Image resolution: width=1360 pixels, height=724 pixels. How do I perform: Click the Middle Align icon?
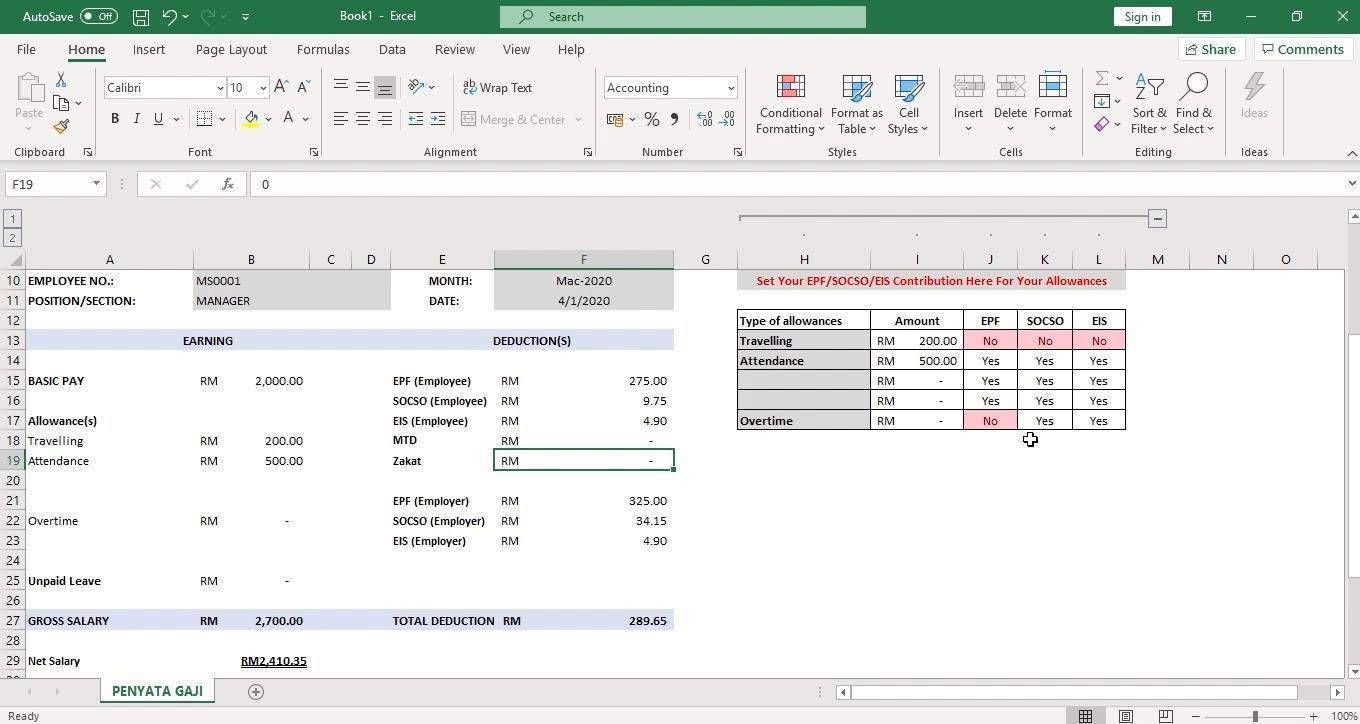(x=363, y=87)
